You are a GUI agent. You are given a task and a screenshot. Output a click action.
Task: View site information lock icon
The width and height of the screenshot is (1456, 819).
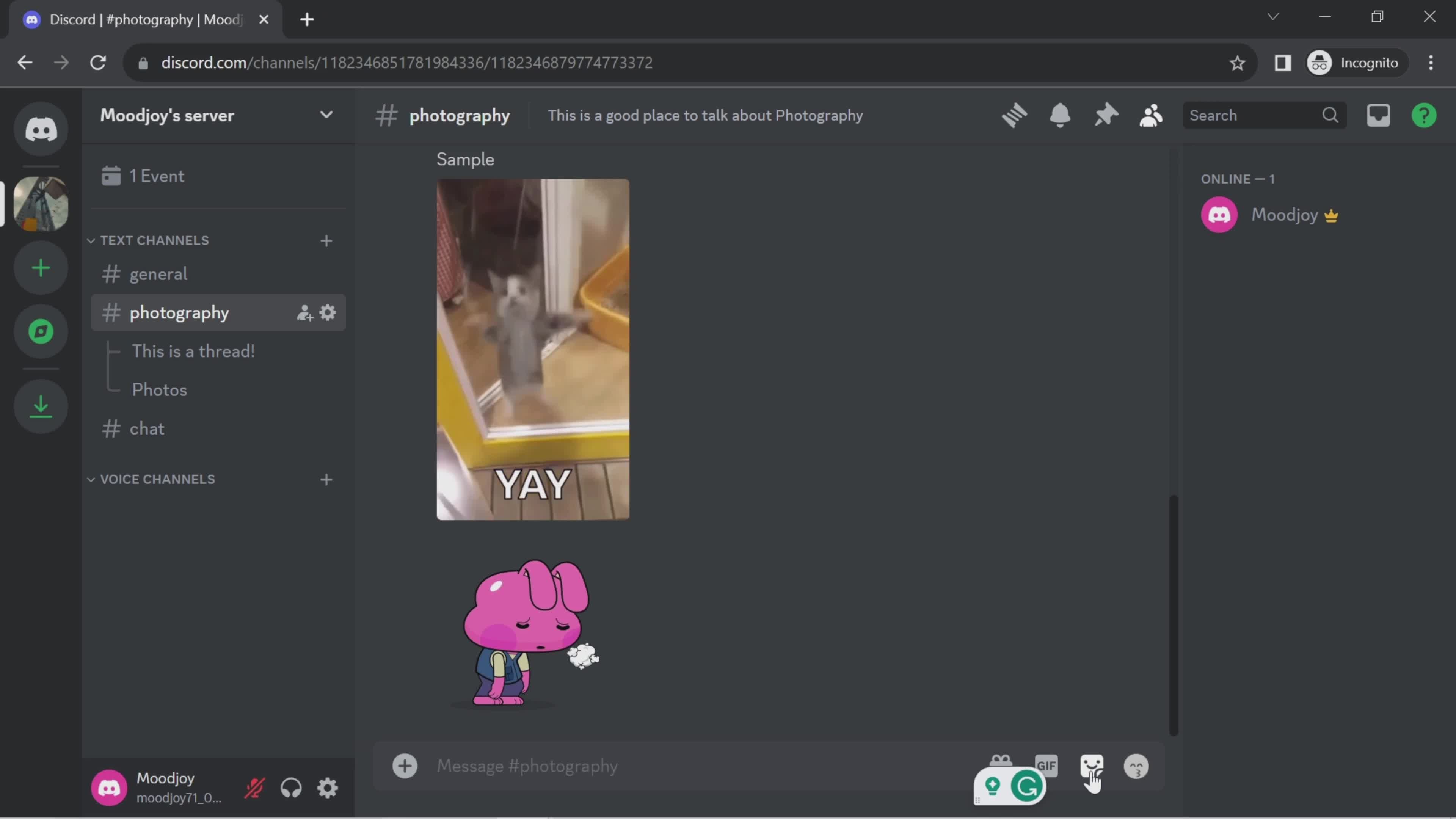[143, 63]
